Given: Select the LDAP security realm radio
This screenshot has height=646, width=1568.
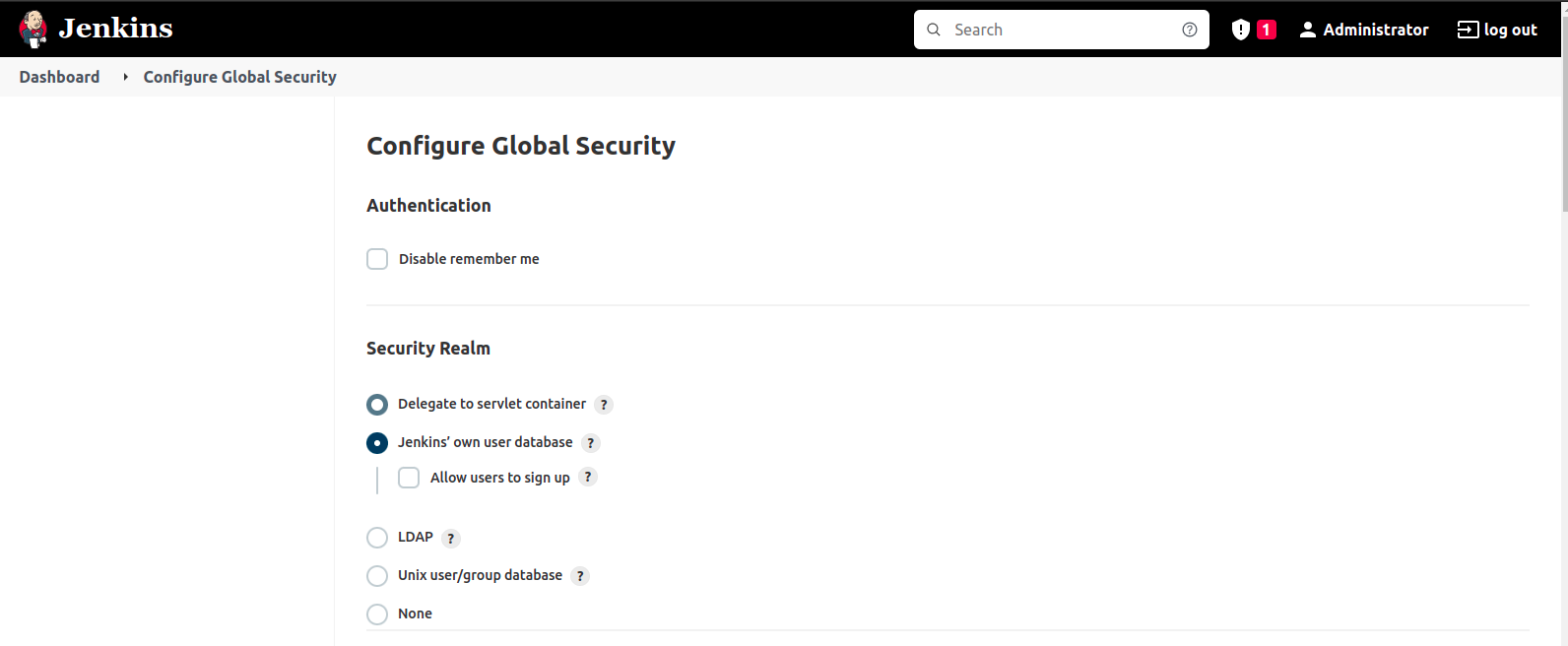Looking at the screenshot, I should 377,538.
